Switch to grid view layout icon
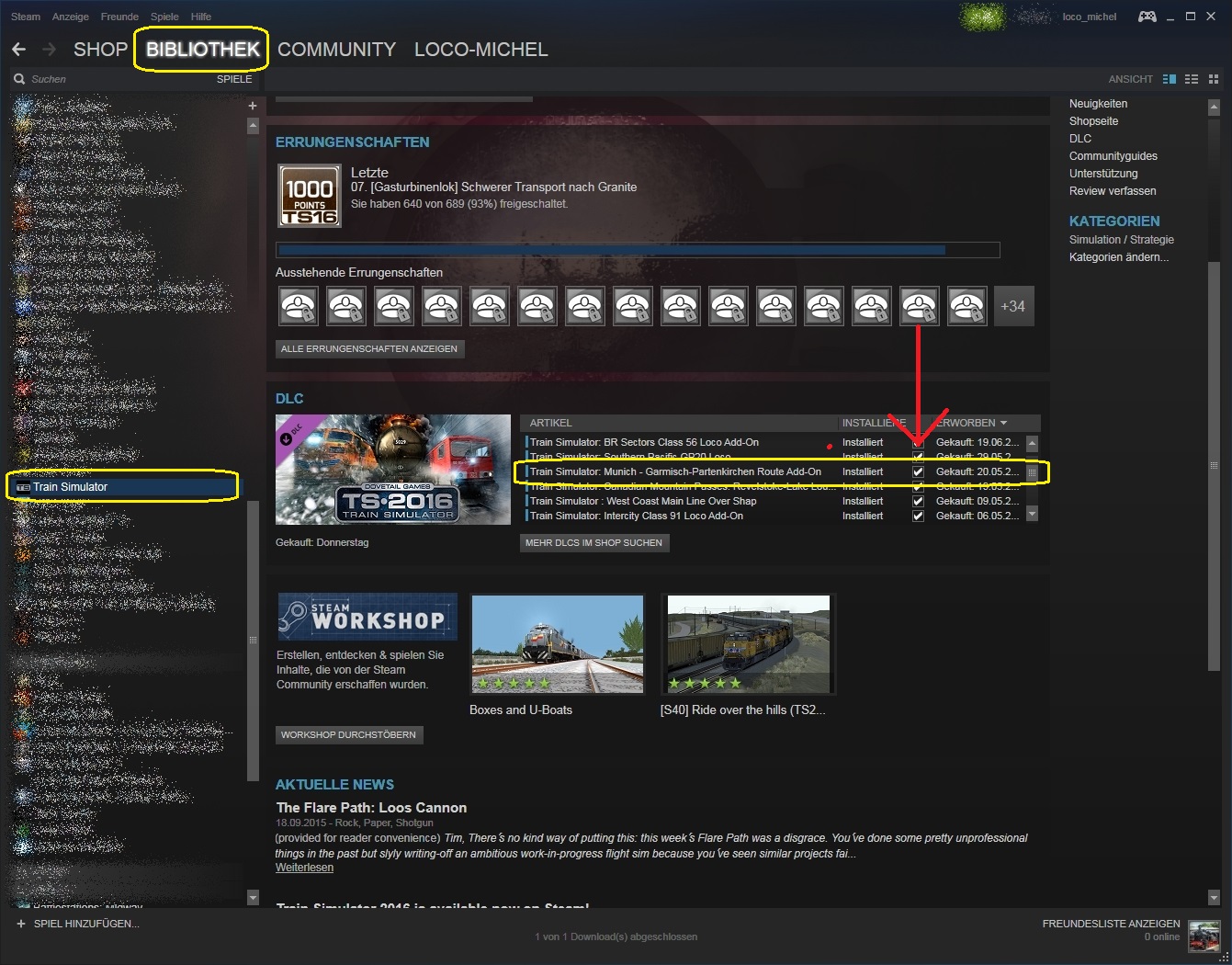The height and width of the screenshot is (965, 1232). click(x=1214, y=79)
